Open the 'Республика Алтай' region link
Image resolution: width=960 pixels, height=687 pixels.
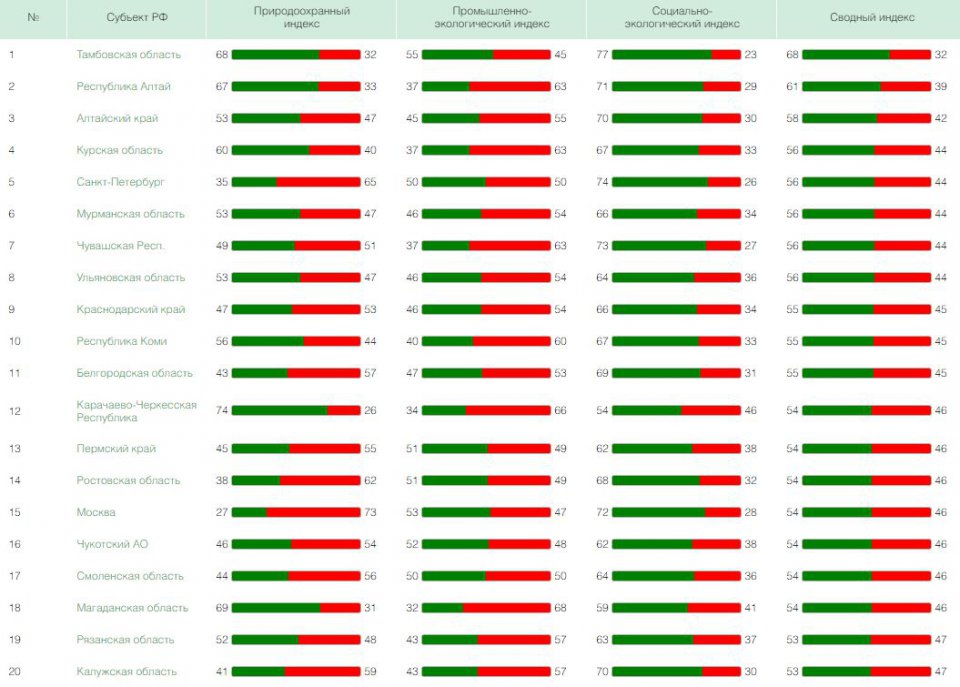(x=123, y=87)
